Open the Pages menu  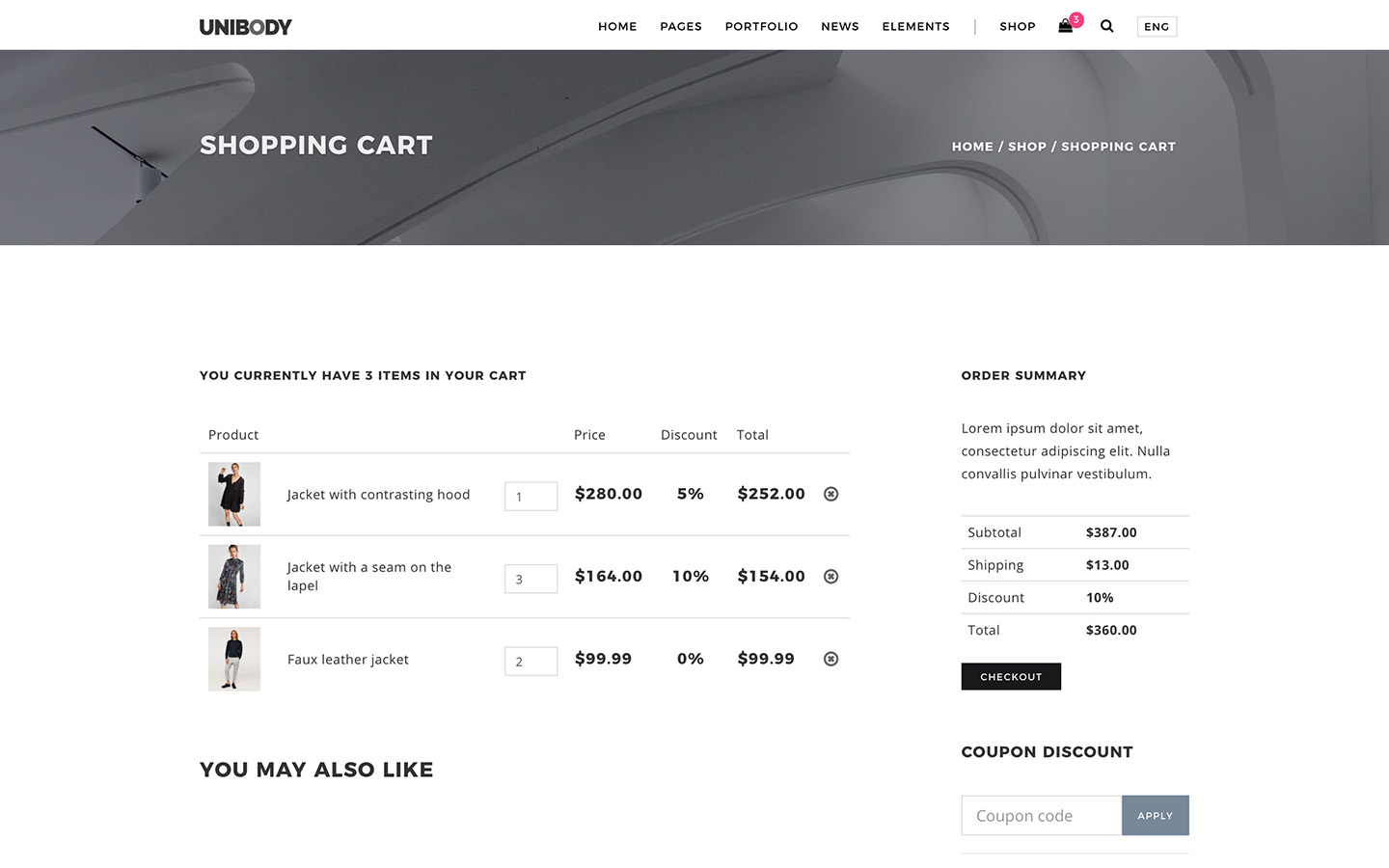pyautogui.click(x=680, y=27)
